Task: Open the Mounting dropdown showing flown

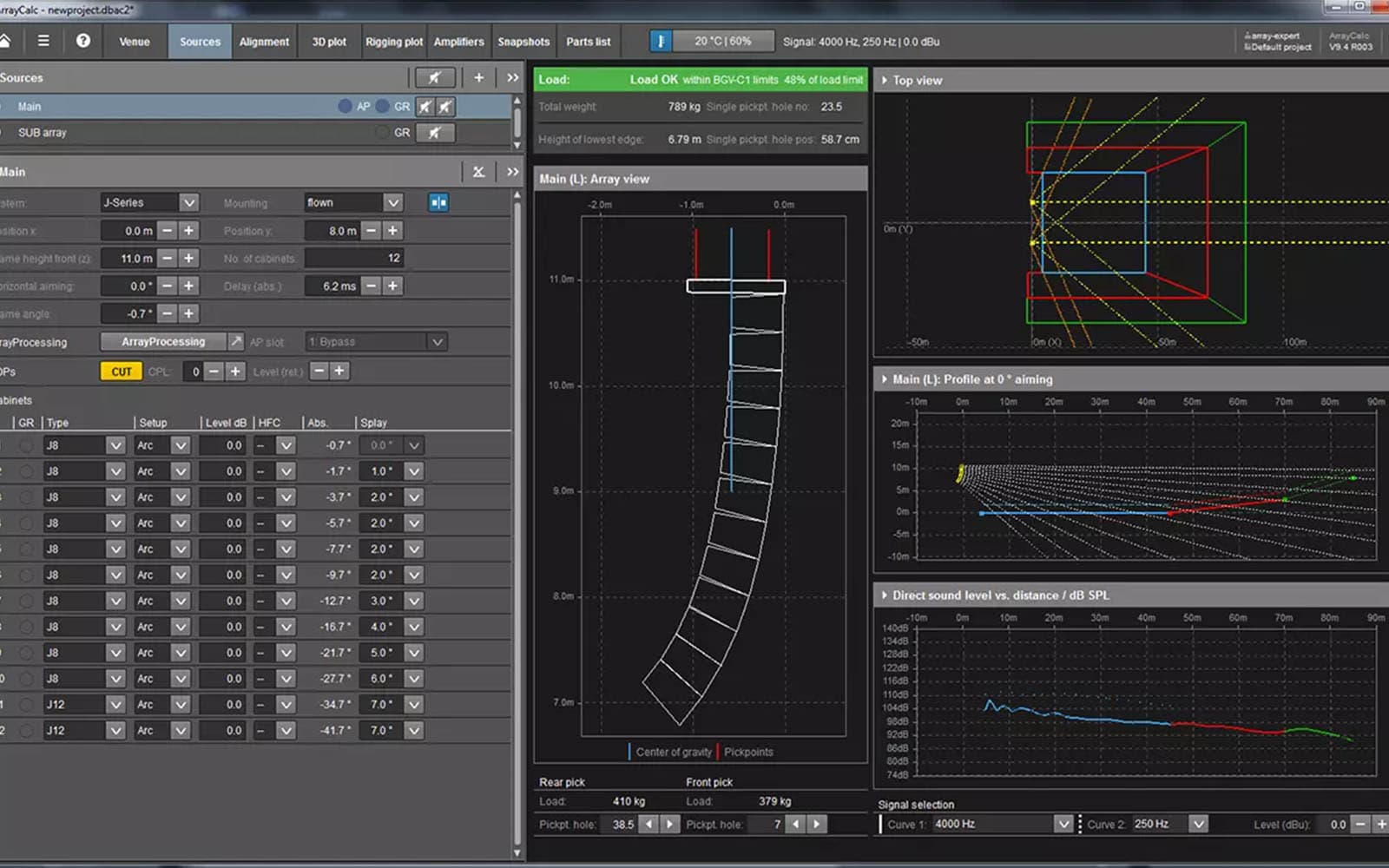Action: 392,202
